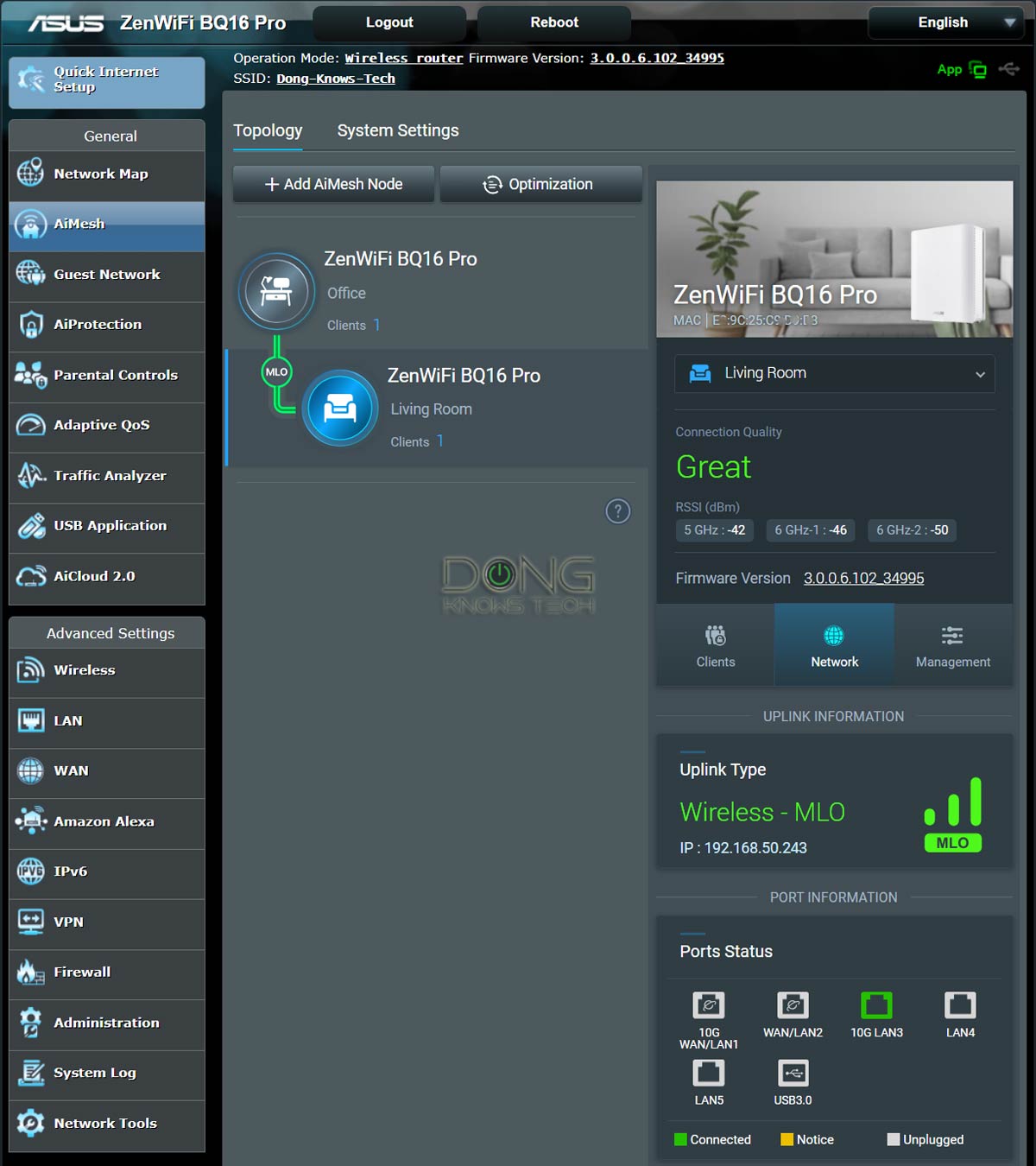This screenshot has width=1036, height=1166.
Task: Click the Logout button
Action: coord(389,22)
